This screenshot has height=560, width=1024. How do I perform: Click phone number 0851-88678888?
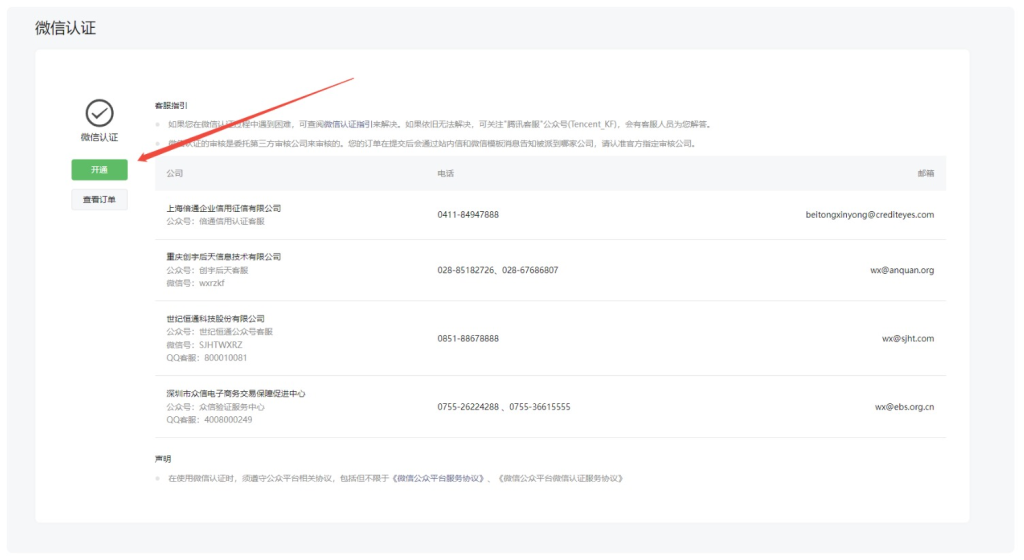click(468, 339)
